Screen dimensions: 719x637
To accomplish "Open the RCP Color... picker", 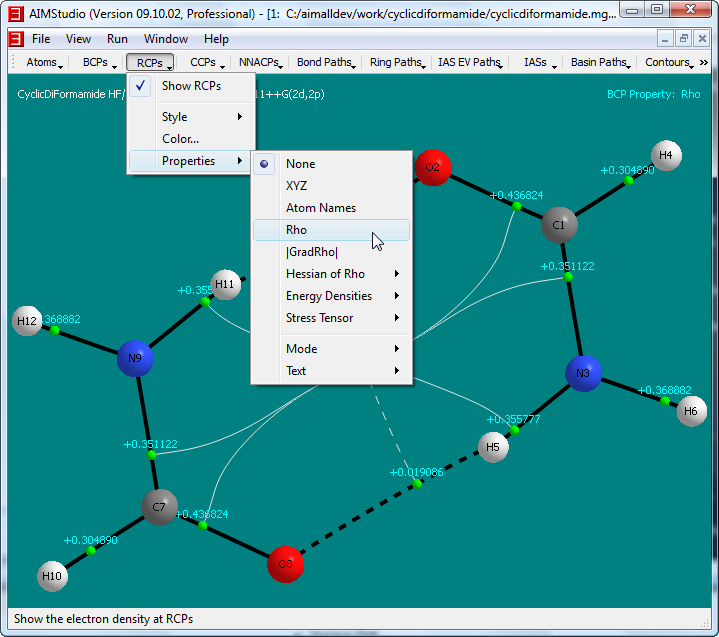I will pyautogui.click(x=180, y=139).
